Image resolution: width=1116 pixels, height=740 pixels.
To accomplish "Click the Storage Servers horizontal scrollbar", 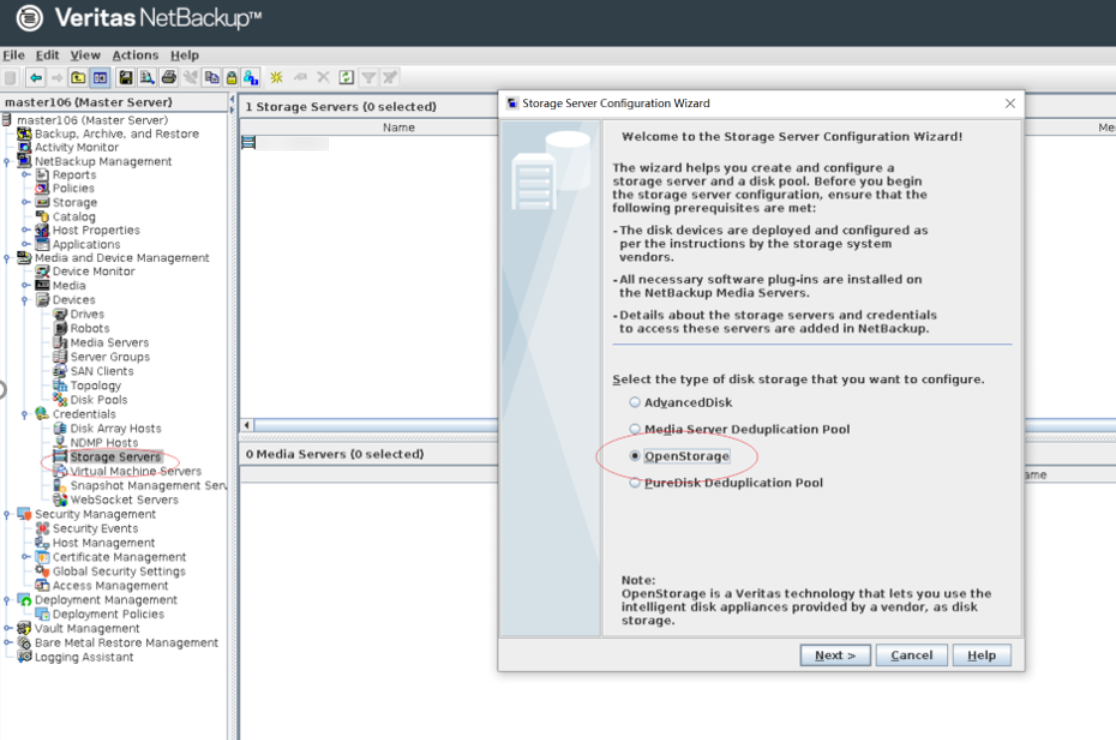I will click(370, 425).
